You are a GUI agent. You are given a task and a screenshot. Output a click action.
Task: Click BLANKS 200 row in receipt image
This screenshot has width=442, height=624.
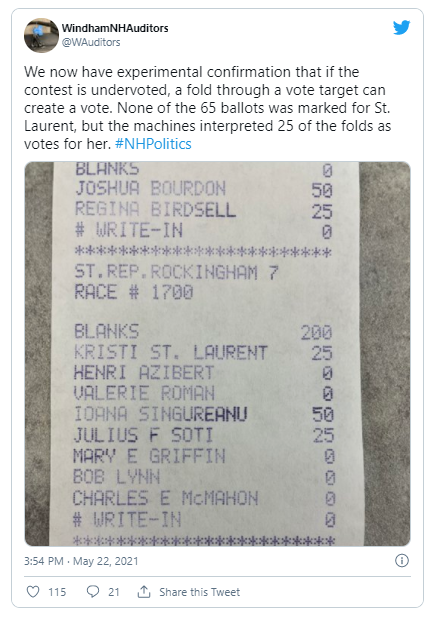click(203, 332)
